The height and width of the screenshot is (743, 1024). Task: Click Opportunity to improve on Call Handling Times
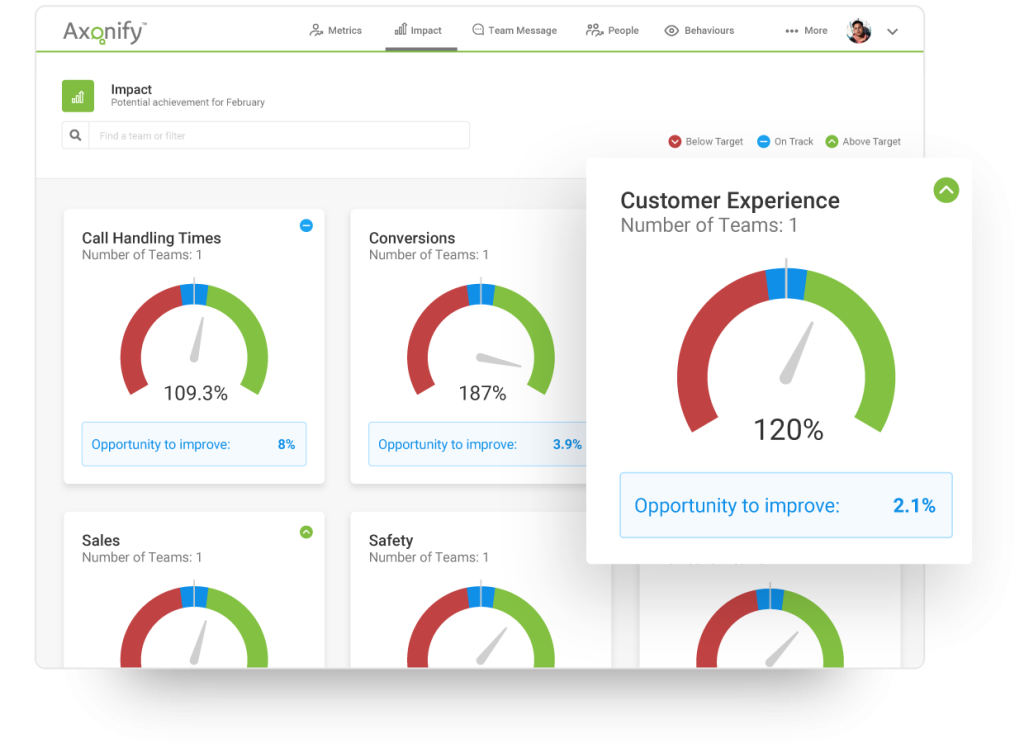pos(194,444)
